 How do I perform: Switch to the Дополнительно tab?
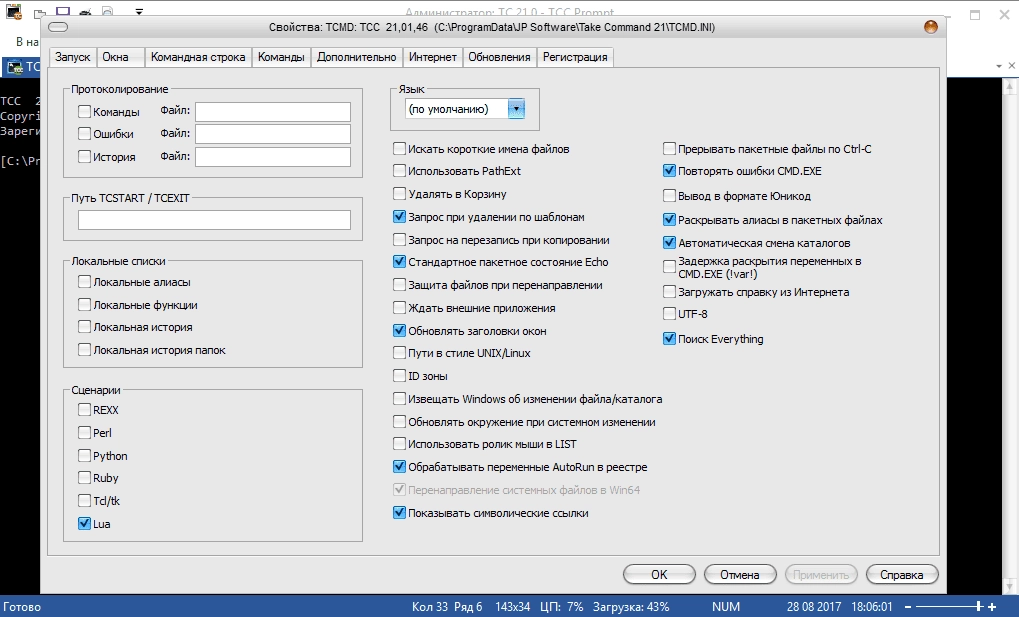[356, 57]
